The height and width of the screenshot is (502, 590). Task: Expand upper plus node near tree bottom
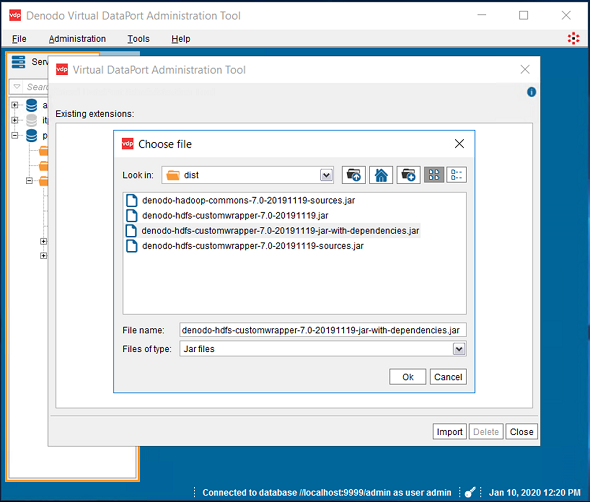pyautogui.click(x=44, y=241)
